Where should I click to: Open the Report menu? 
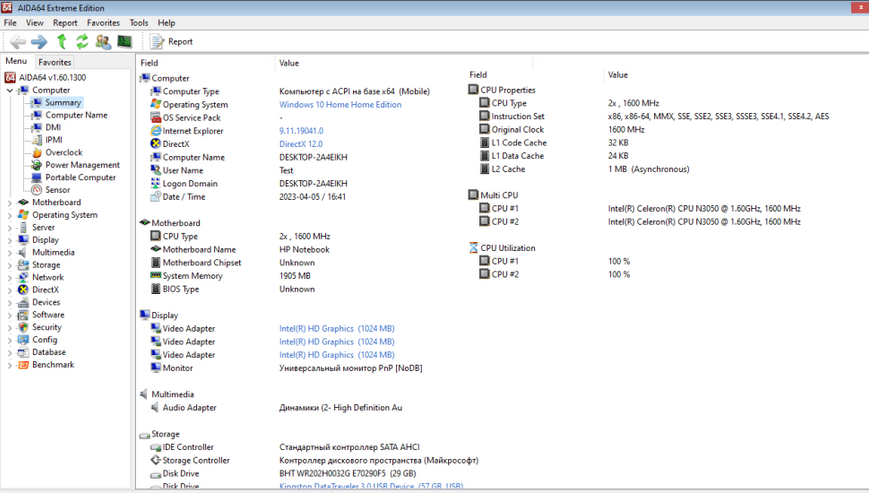[x=65, y=23]
